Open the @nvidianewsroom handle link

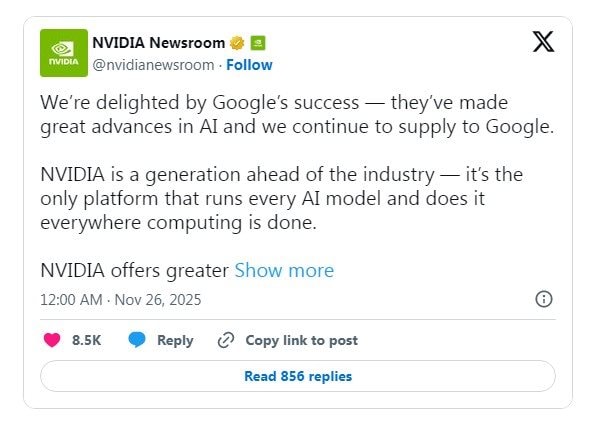[x=153, y=65]
